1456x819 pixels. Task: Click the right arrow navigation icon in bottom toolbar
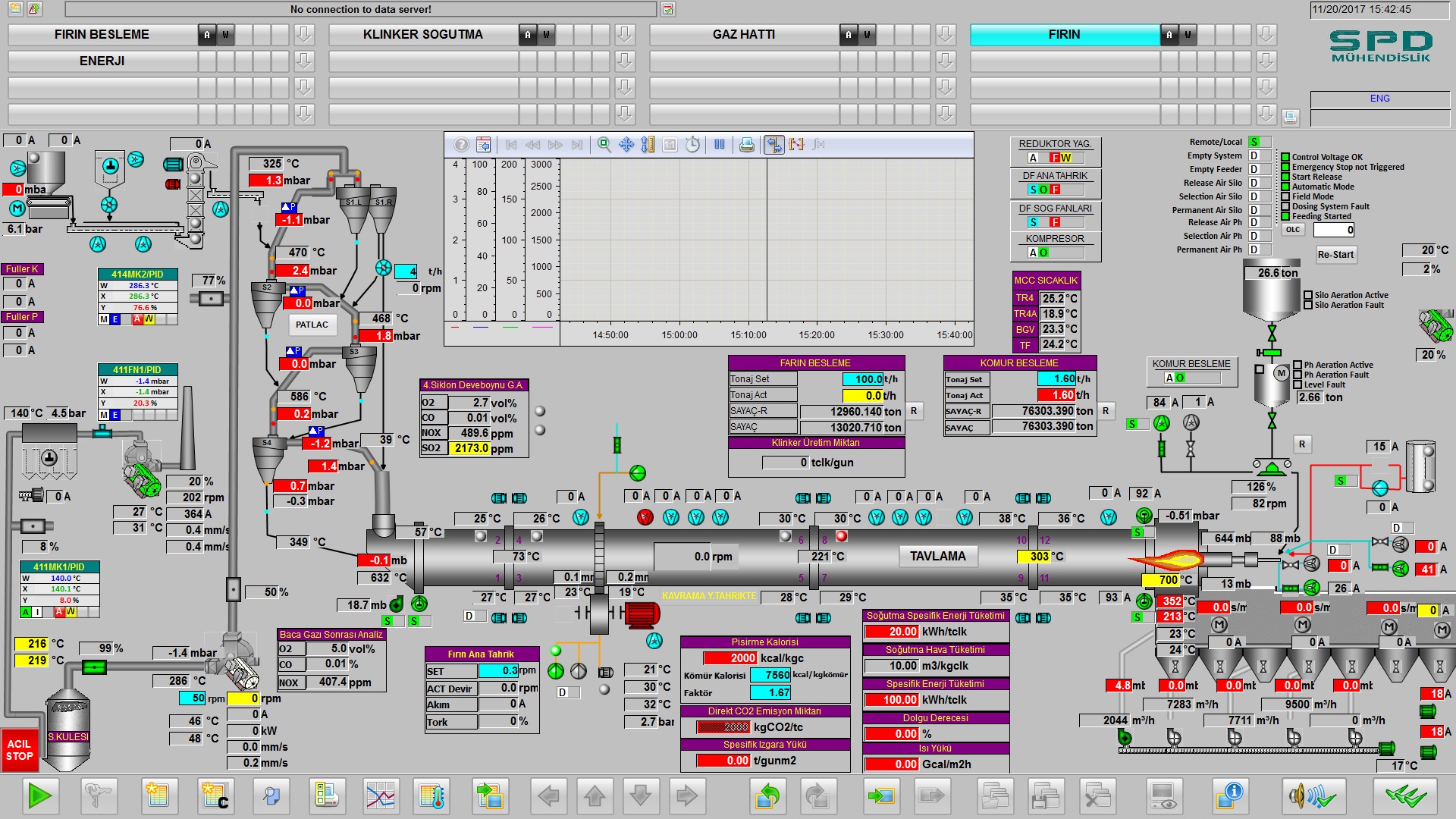(687, 796)
